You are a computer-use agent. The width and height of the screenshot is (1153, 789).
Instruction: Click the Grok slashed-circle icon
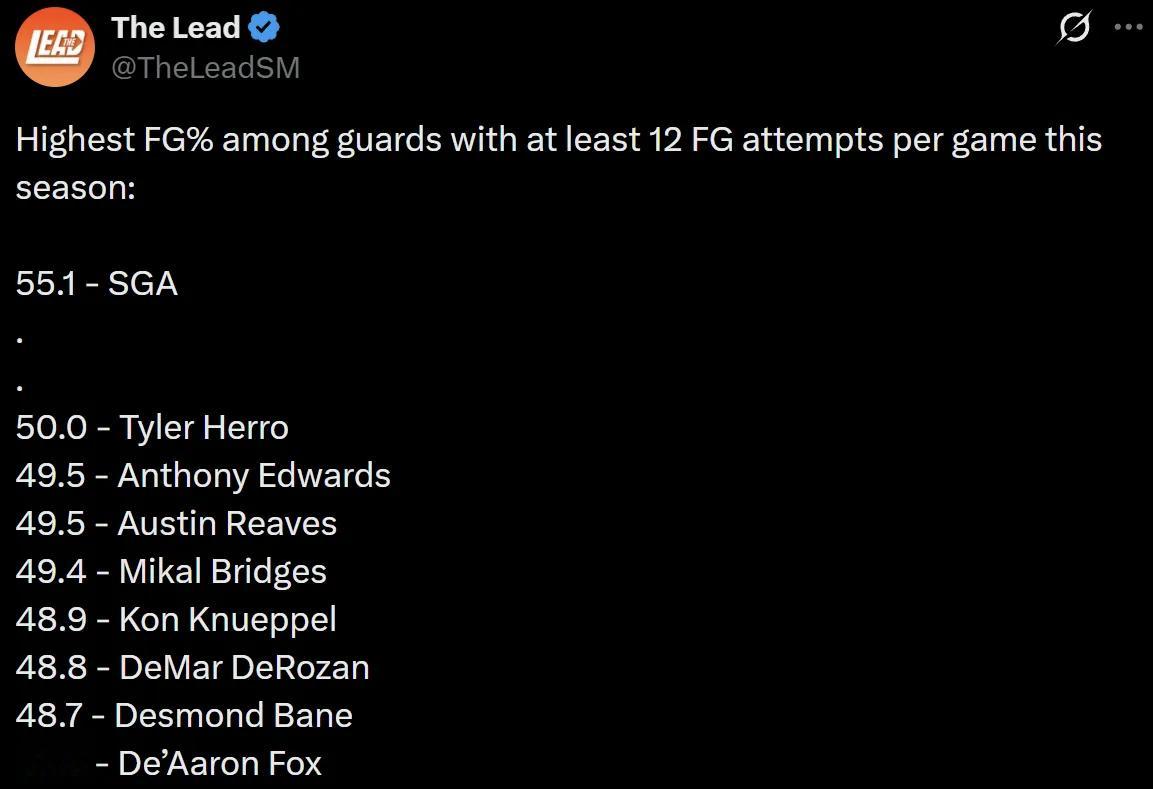coord(1074,29)
